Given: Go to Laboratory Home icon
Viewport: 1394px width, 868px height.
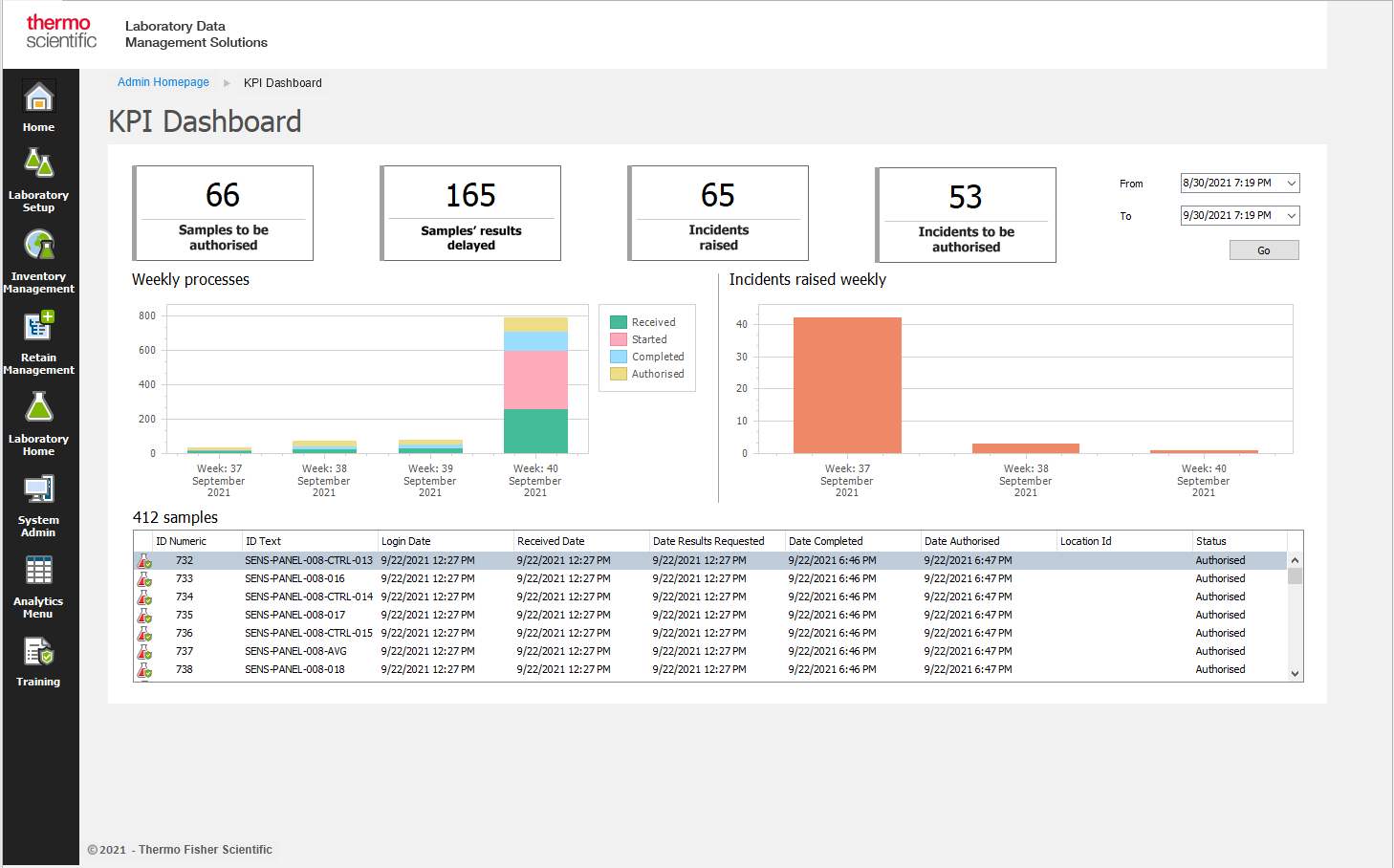Looking at the screenshot, I should pos(39,408).
